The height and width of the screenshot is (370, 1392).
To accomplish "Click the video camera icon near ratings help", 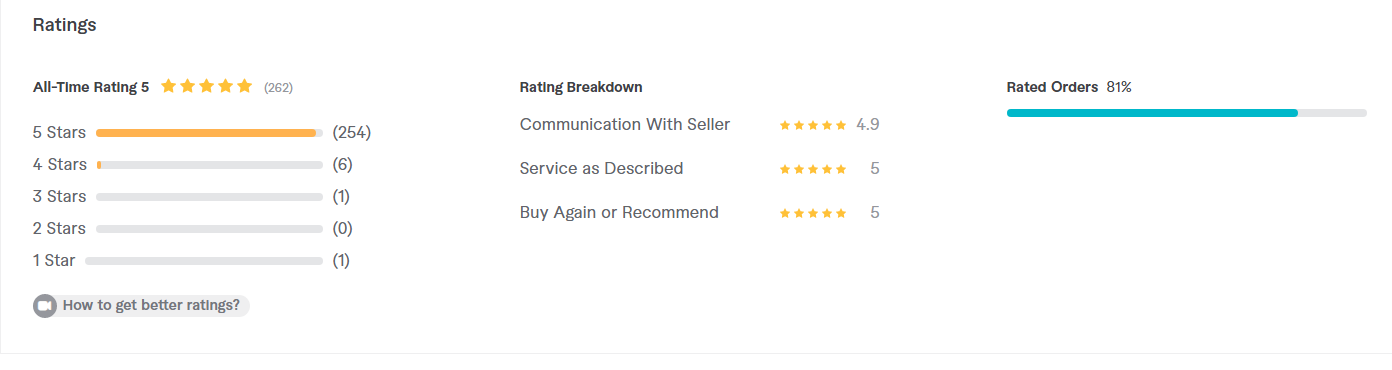I will click(44, 306).
